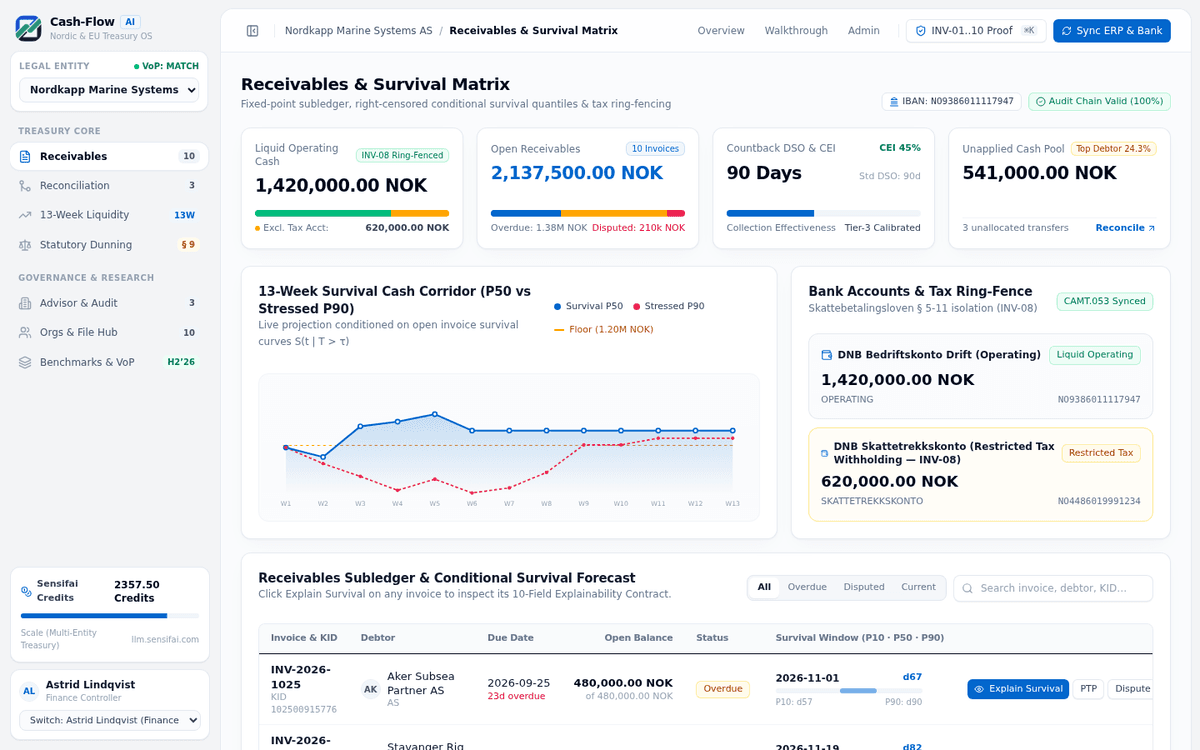Click the 13-Week Liquidity chart icon
Viewport: 1200px width, 750px height.
[26, 215]
